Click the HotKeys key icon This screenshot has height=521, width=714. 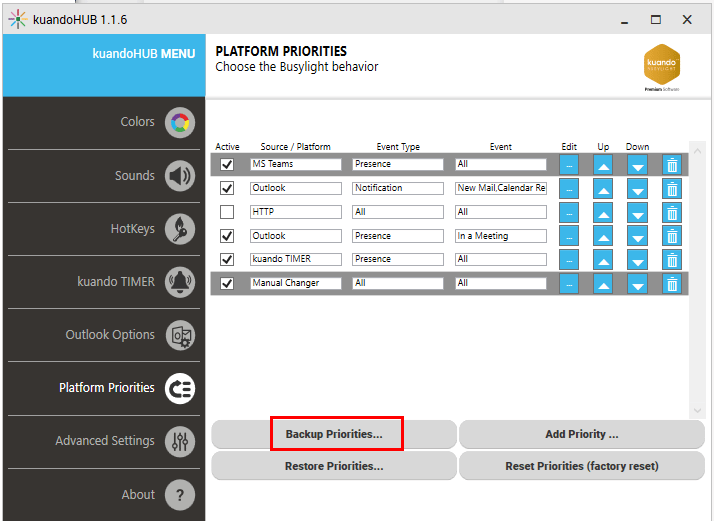(x=180, y=229)
